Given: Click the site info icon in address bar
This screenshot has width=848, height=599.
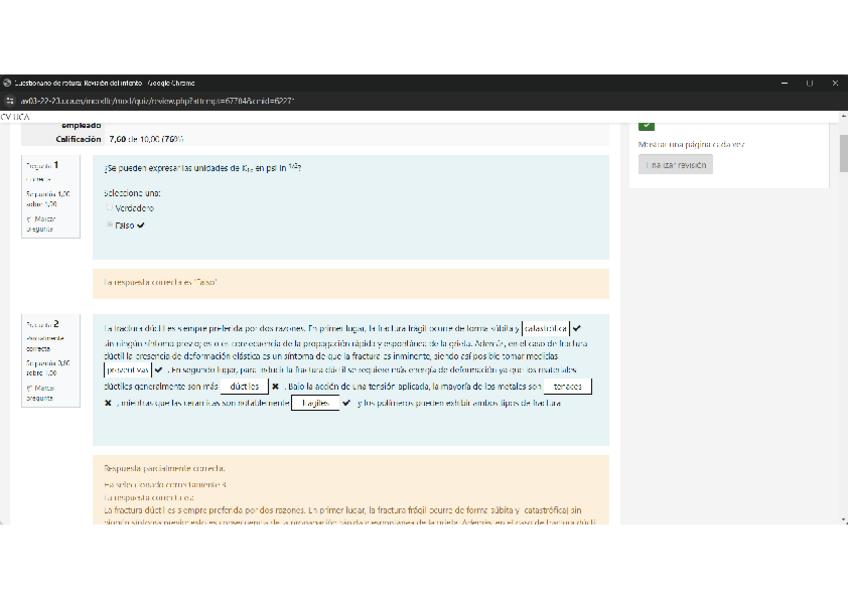Looking at the screenshot, I should pos(10,102).
